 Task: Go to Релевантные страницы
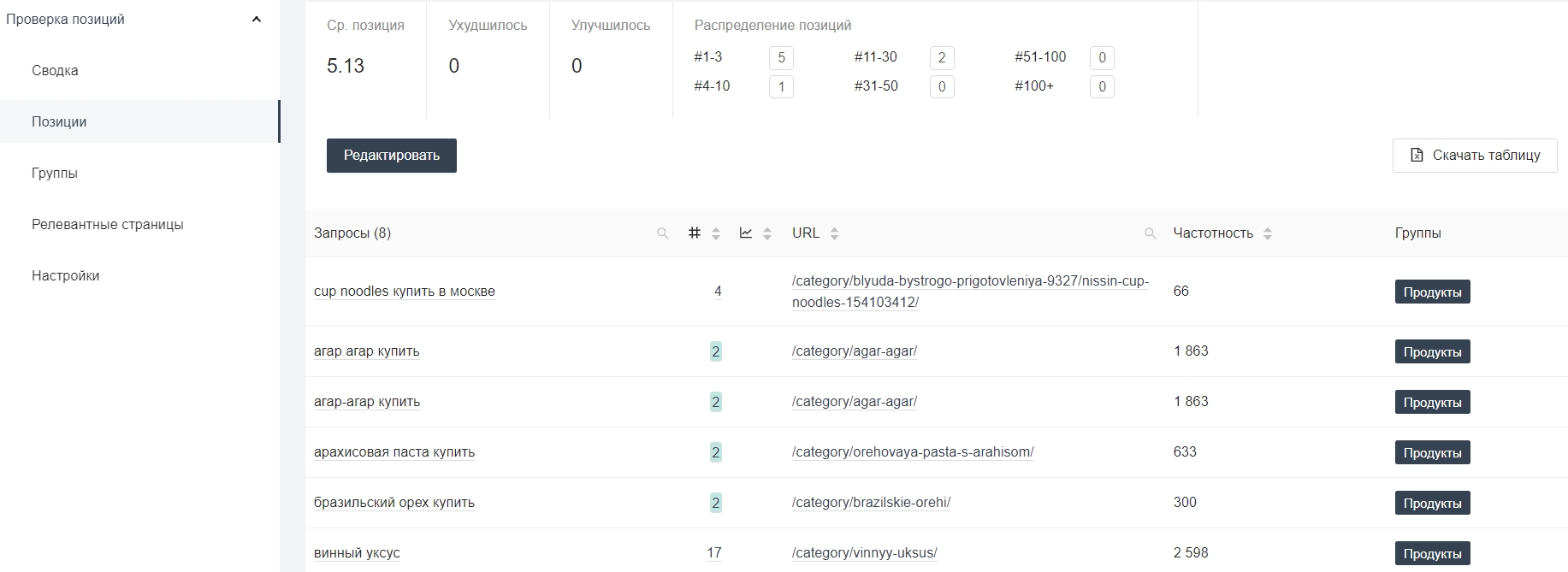click(x=108, y=225)
